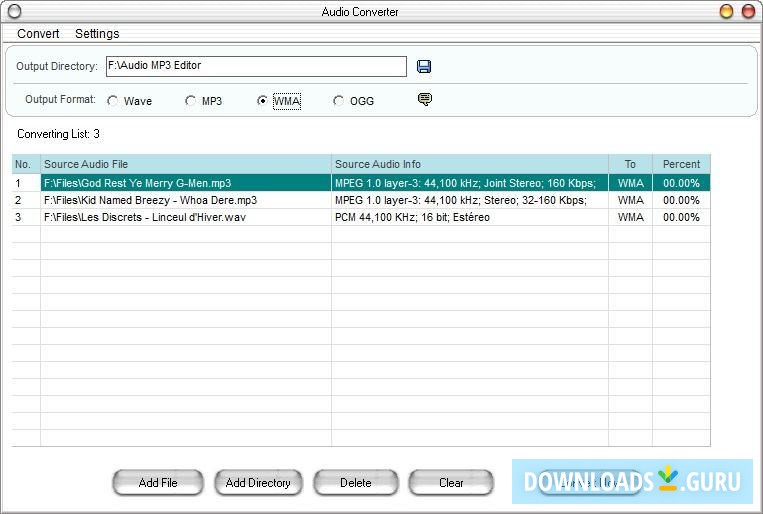Click WMA cell in row 3

630,217
